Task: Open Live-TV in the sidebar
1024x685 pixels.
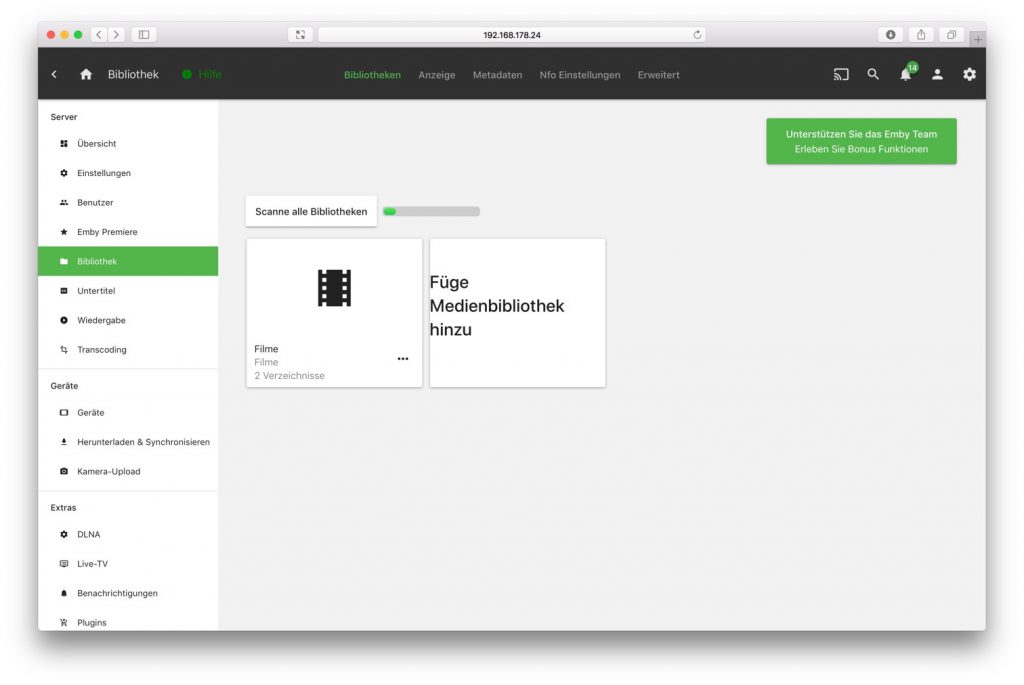Action: [x=128, y=564]
